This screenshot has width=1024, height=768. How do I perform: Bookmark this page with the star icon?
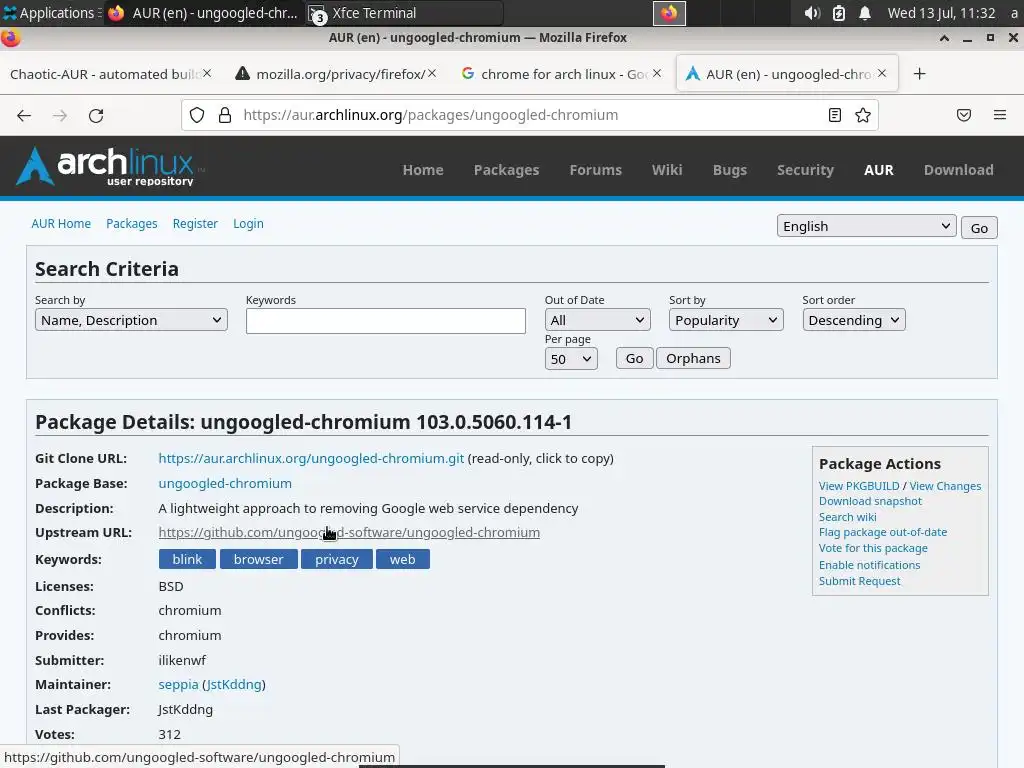click(863, 116)
